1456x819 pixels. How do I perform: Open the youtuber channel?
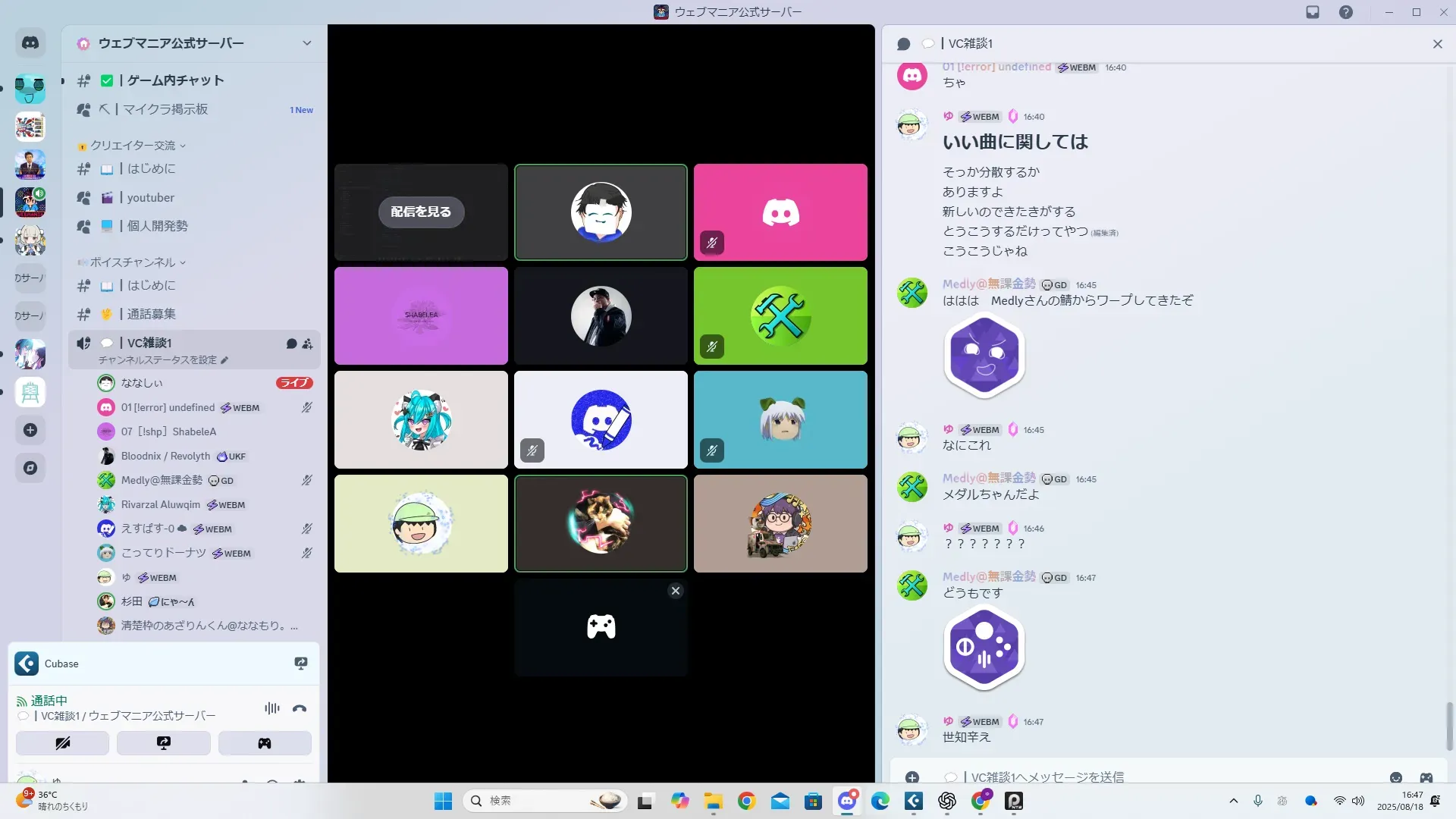[150, 198]
